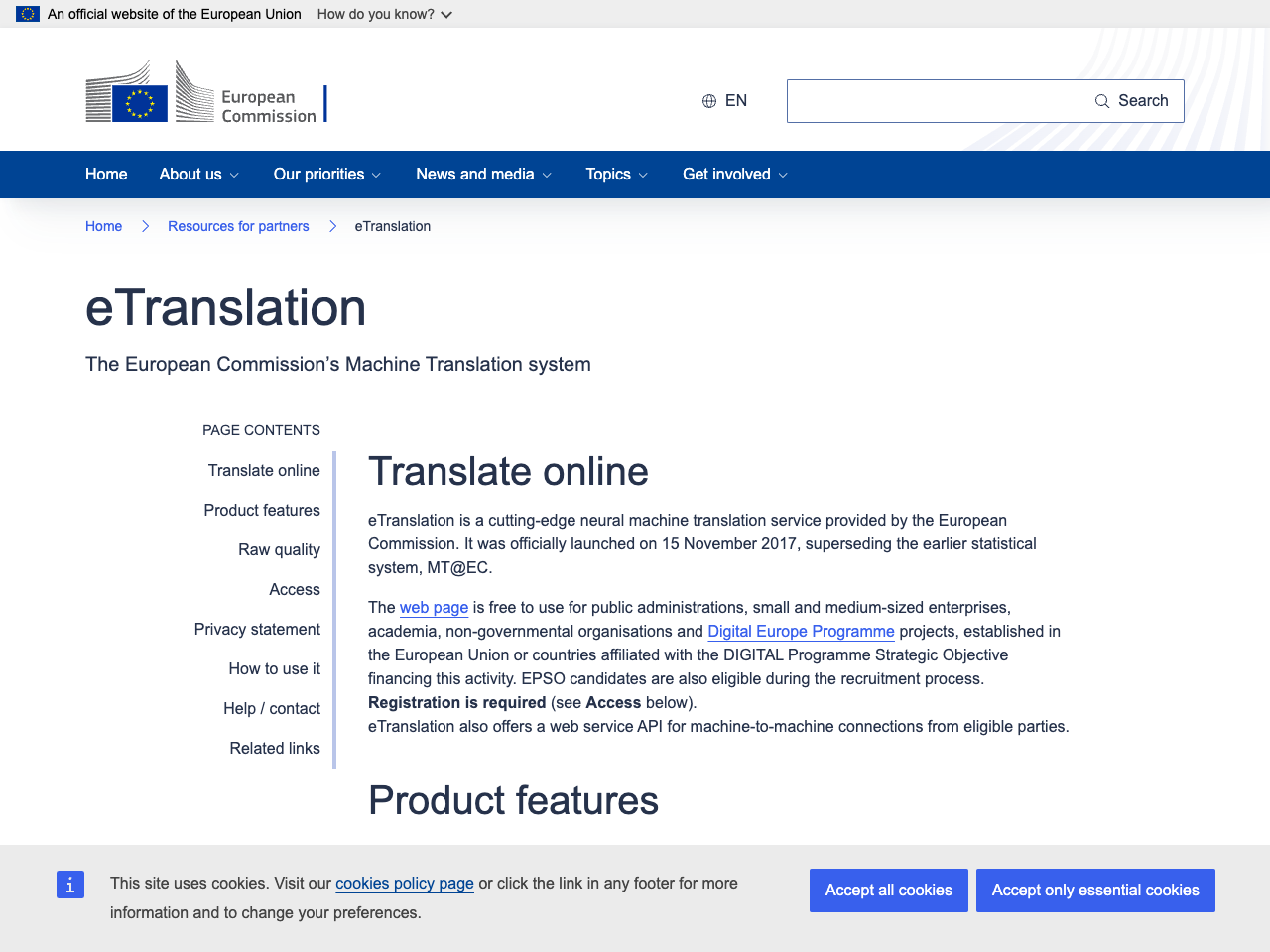Expand the 'How do you know?' dropdown
The image size is (1270, 952).
tap(385, 14)
